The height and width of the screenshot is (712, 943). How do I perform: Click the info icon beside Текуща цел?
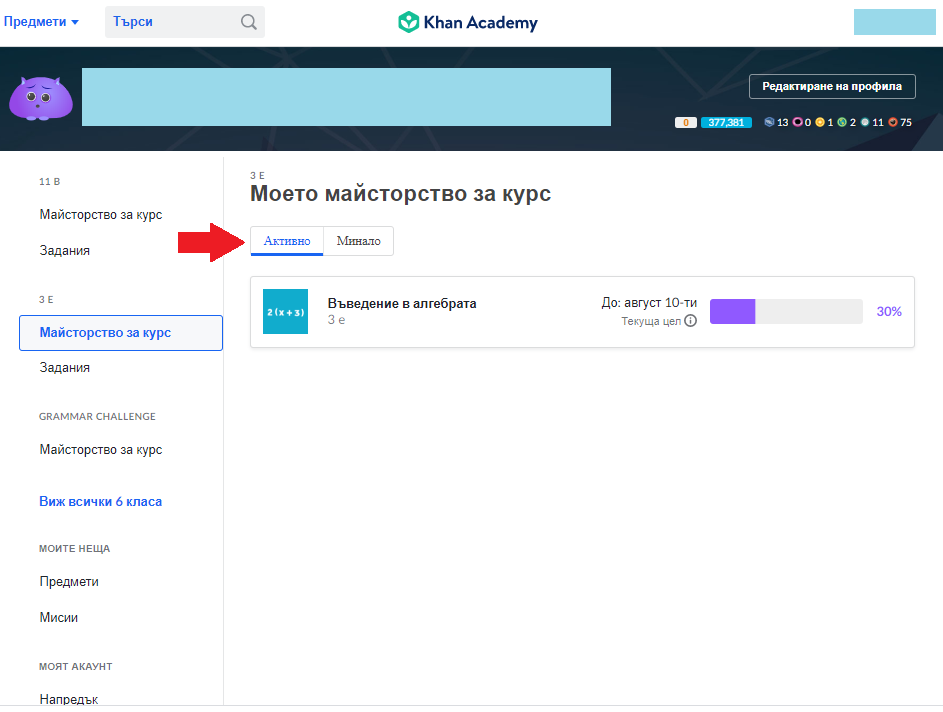point(690,321)
